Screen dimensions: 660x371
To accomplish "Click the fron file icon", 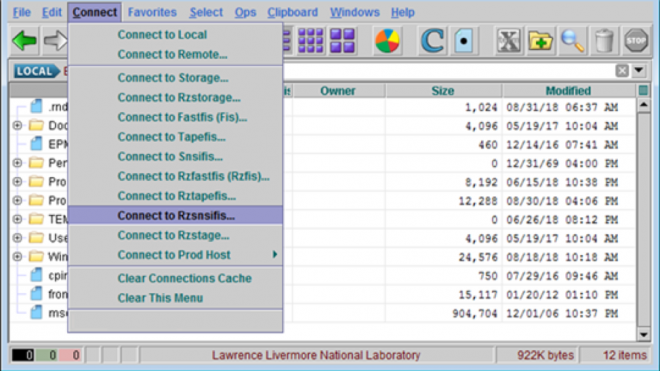I will pyautogui.click(x=37, y=294).
